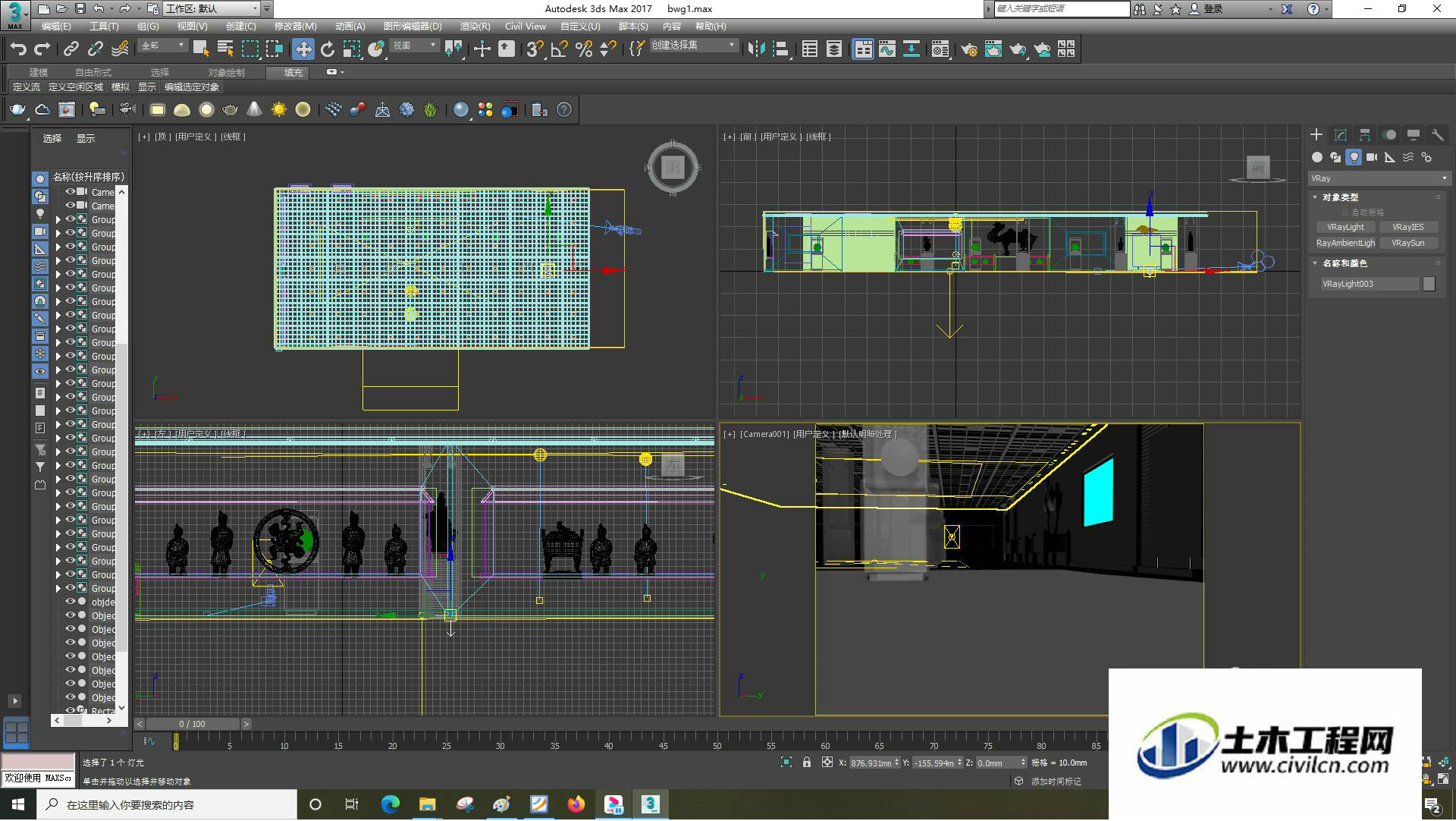Activate the Select and Scale tool

pos(352,49)
